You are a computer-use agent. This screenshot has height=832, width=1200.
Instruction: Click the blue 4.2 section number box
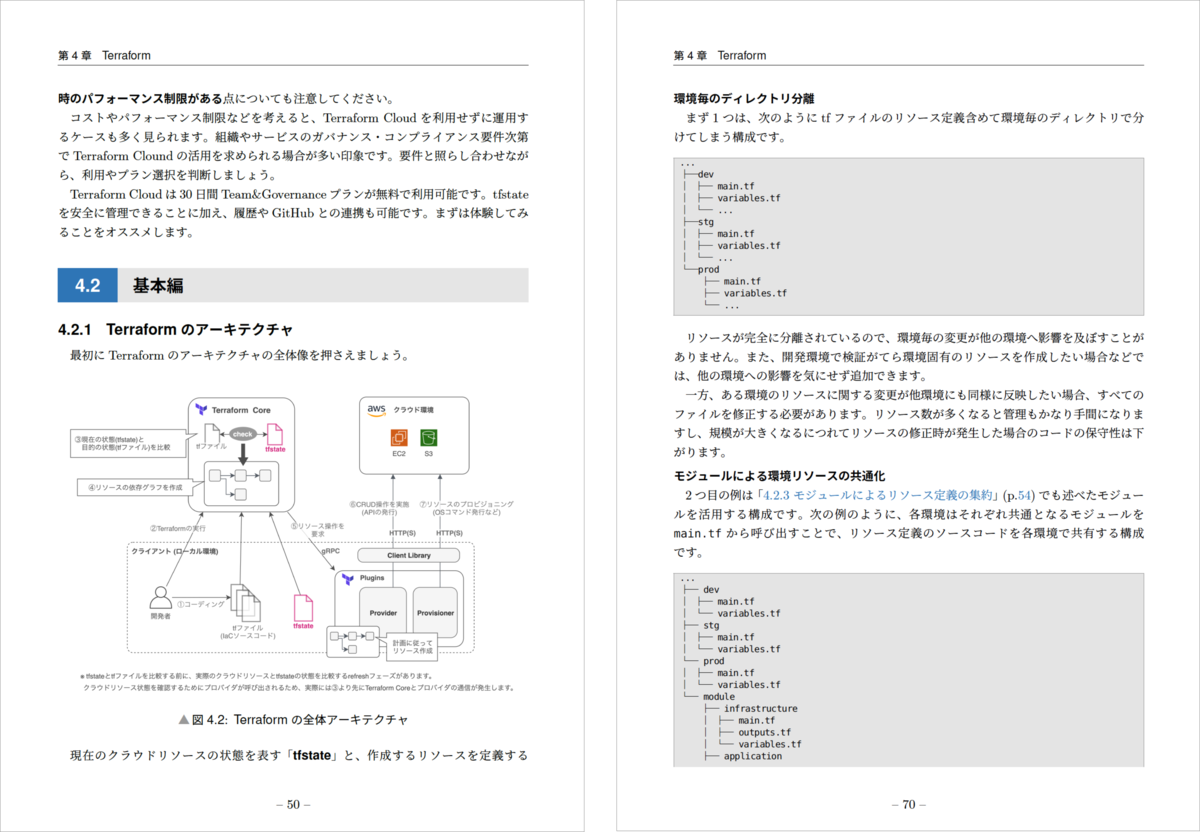coord(87,285)
